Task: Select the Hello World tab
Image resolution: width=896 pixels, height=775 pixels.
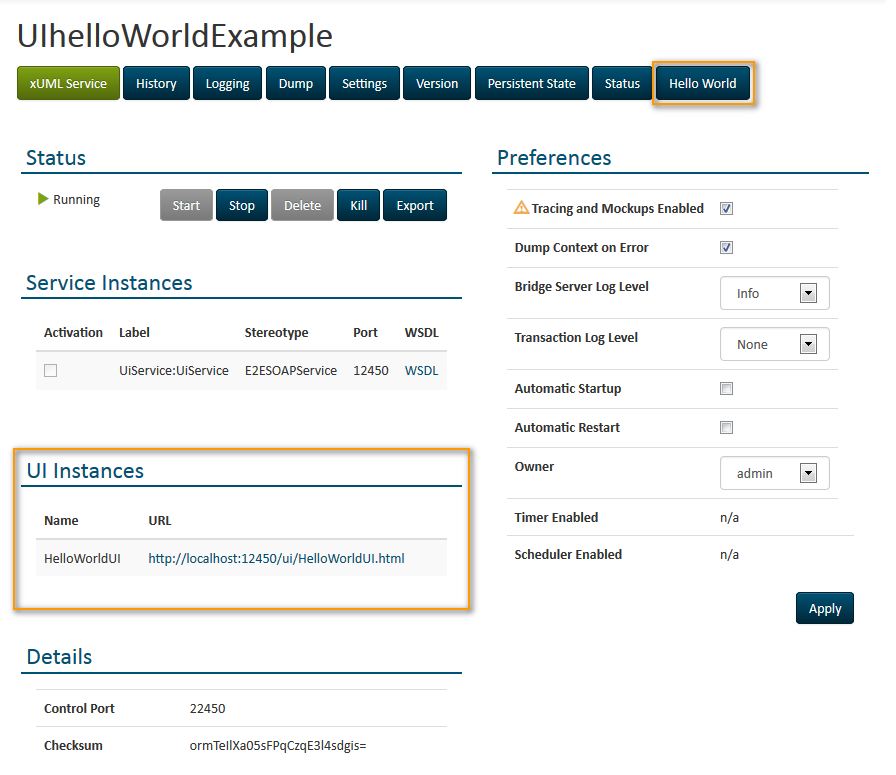Action: (702, 84)
